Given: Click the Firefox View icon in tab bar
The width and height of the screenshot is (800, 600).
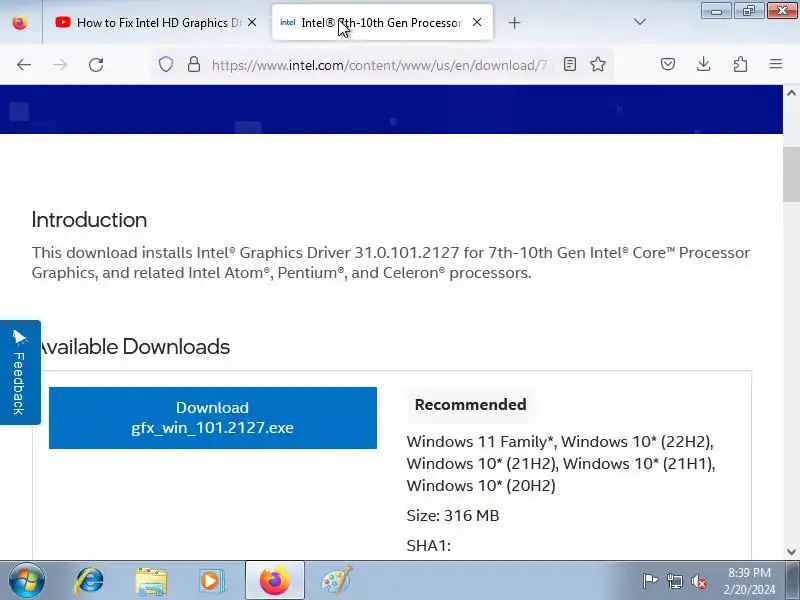Looking at the screenshot, I should coord(20,22).
